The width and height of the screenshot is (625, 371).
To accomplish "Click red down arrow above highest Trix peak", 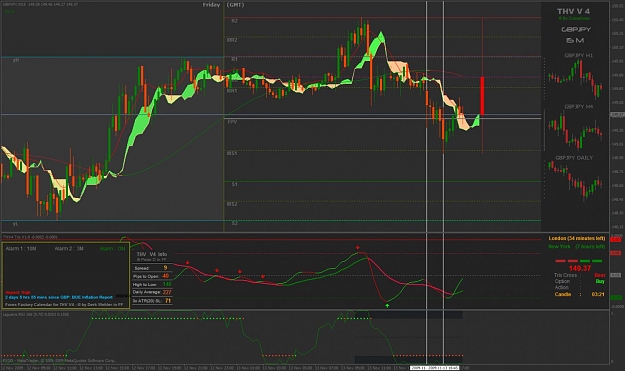I will (358, 247).
